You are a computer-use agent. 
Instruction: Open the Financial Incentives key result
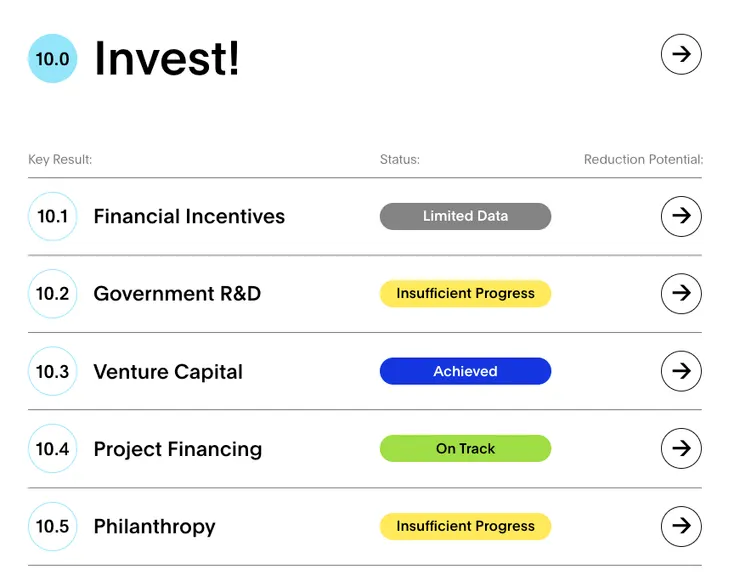pyautogui.click(x=189, y=216)
